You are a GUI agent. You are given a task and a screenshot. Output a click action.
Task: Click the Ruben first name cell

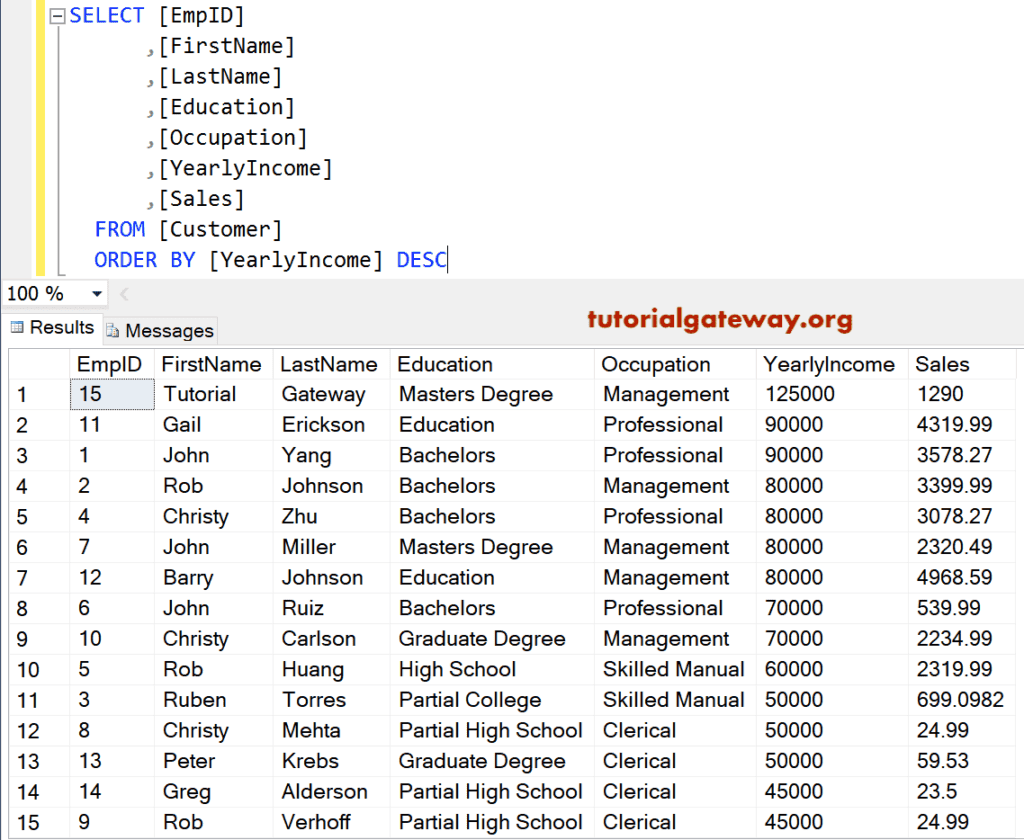click(214, 700)
